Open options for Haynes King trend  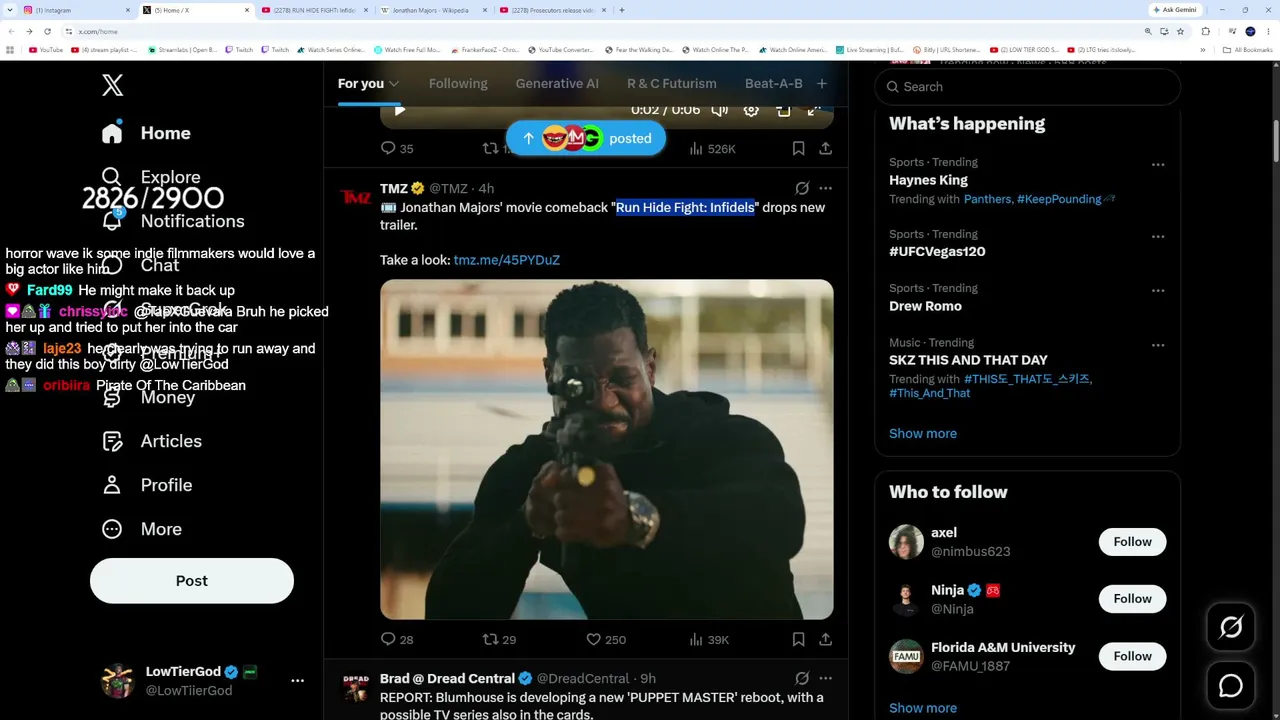[1158, 164]
